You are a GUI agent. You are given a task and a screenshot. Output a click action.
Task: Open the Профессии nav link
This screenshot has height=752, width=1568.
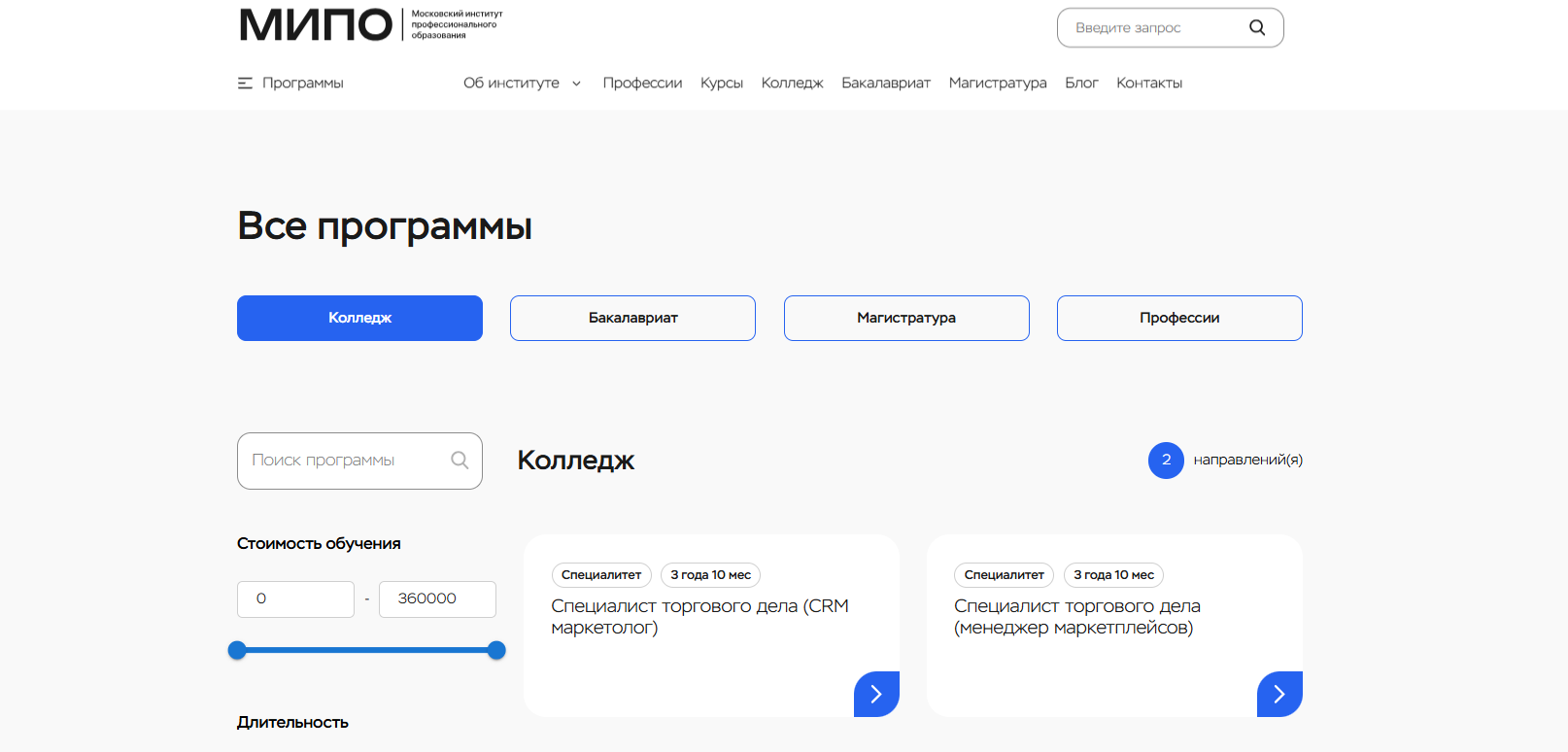[x=642, y=83]
